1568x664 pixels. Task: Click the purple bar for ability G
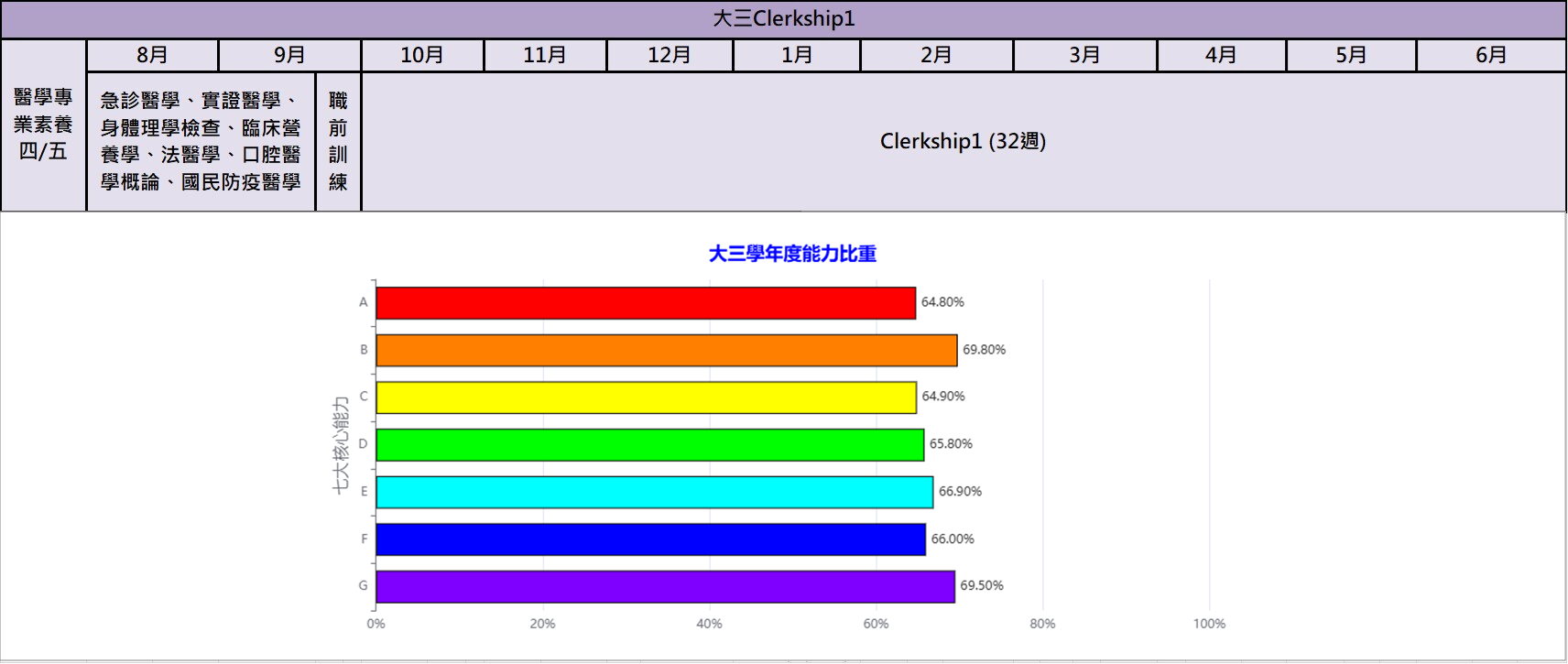(x=666, y=586)
